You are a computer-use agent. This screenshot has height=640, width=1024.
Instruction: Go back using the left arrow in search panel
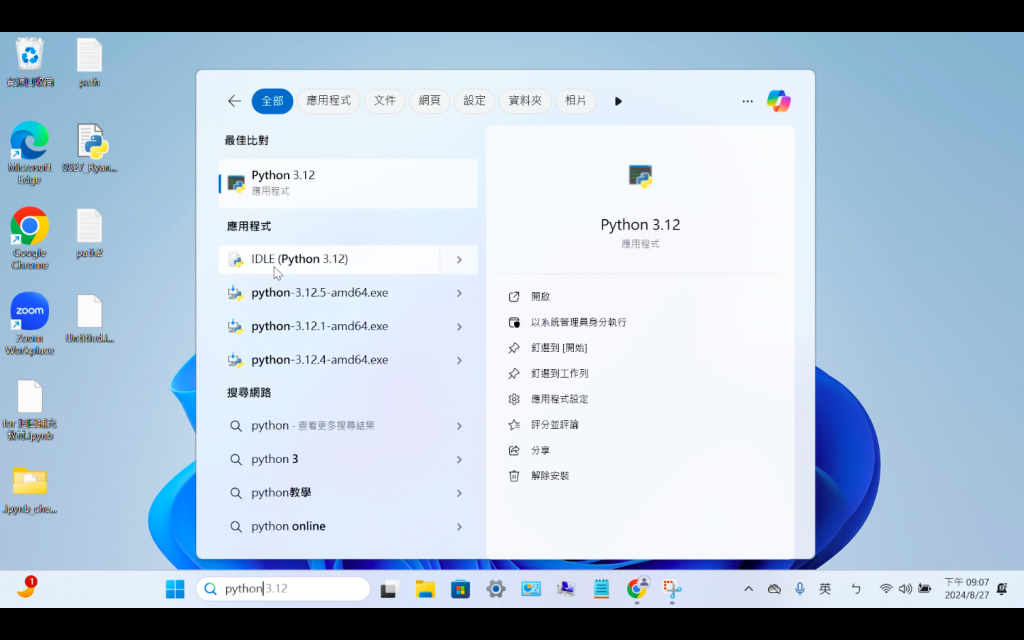coord(234,101)
